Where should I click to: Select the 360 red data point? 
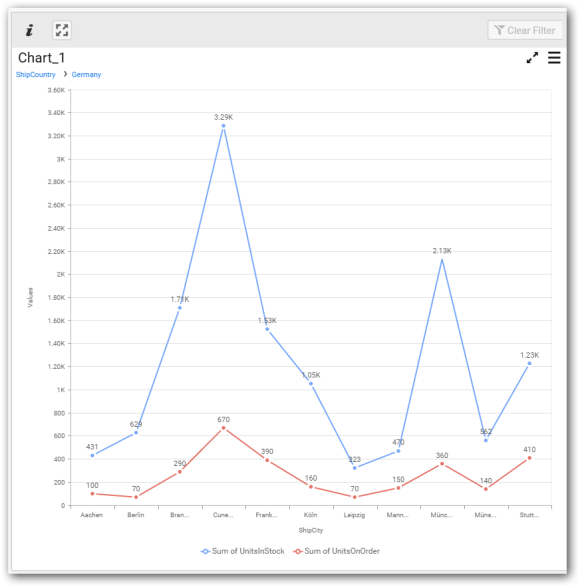click(442, 463)
